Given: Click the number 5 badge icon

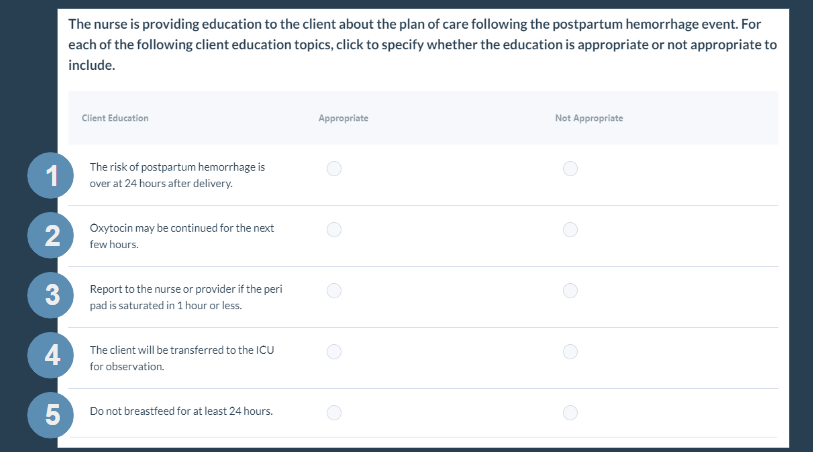Looking at the screenshot, I should point(51,415).
